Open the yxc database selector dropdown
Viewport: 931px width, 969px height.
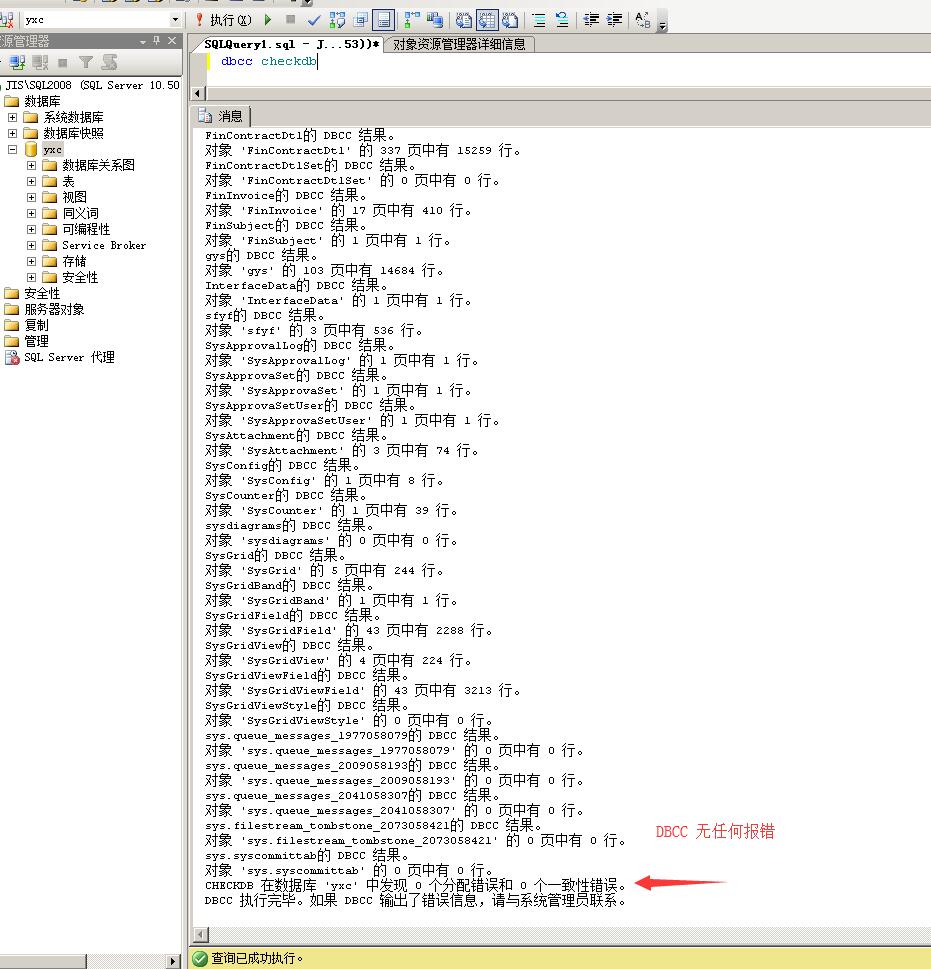[175, 20]
